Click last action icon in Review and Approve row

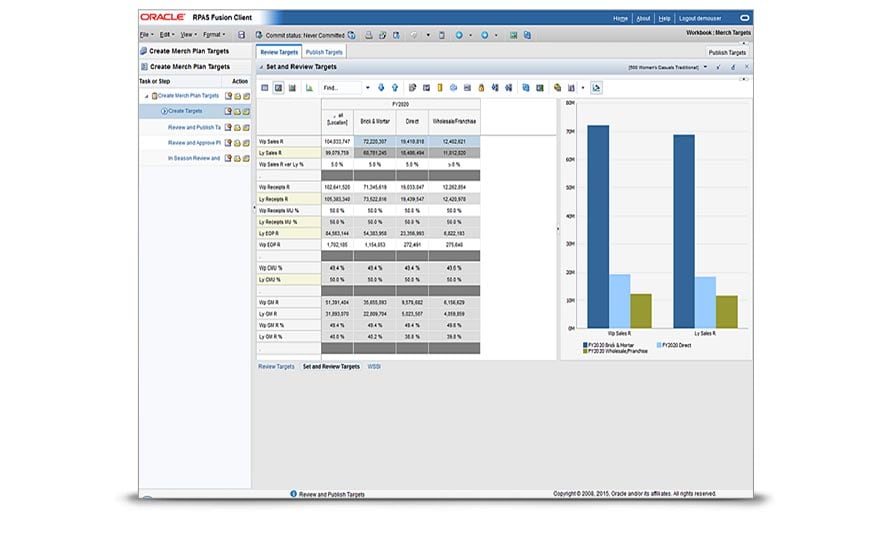[246, 143]
